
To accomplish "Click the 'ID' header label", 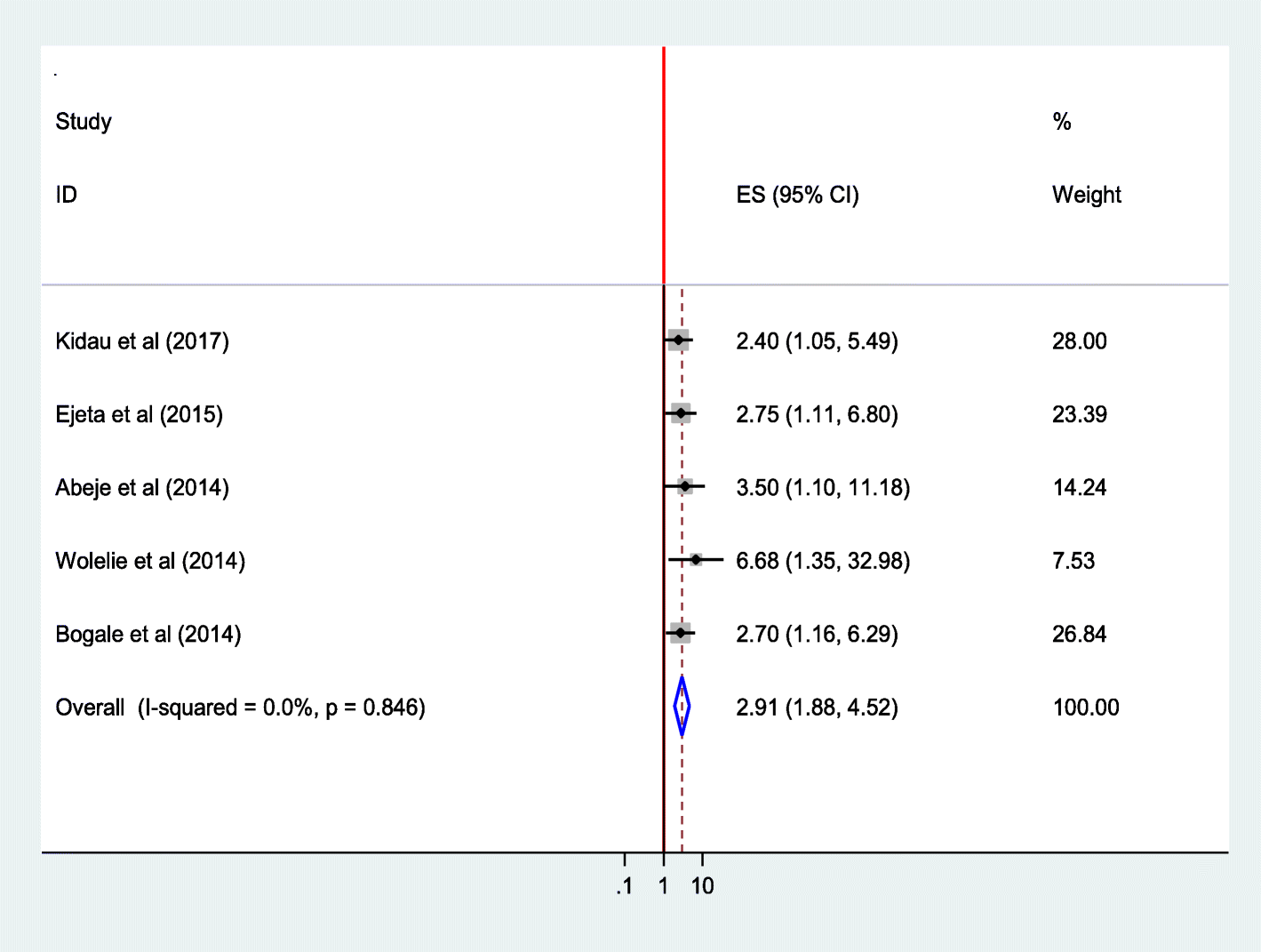I will (66, 195).
